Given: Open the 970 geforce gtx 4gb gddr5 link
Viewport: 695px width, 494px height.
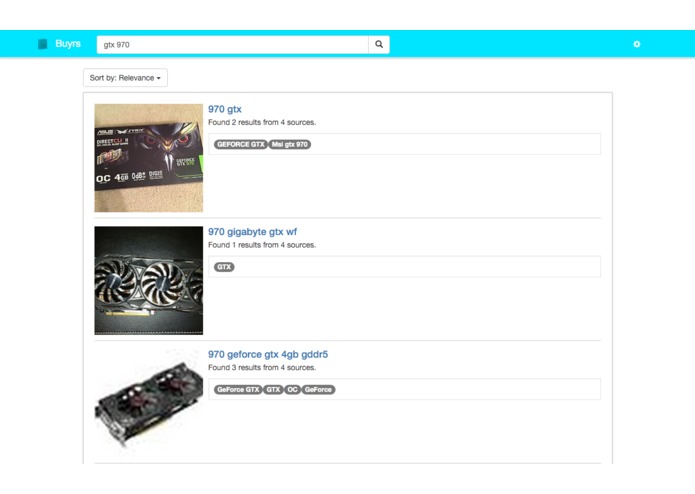Looking at the screenshot, I should [268, 354].
